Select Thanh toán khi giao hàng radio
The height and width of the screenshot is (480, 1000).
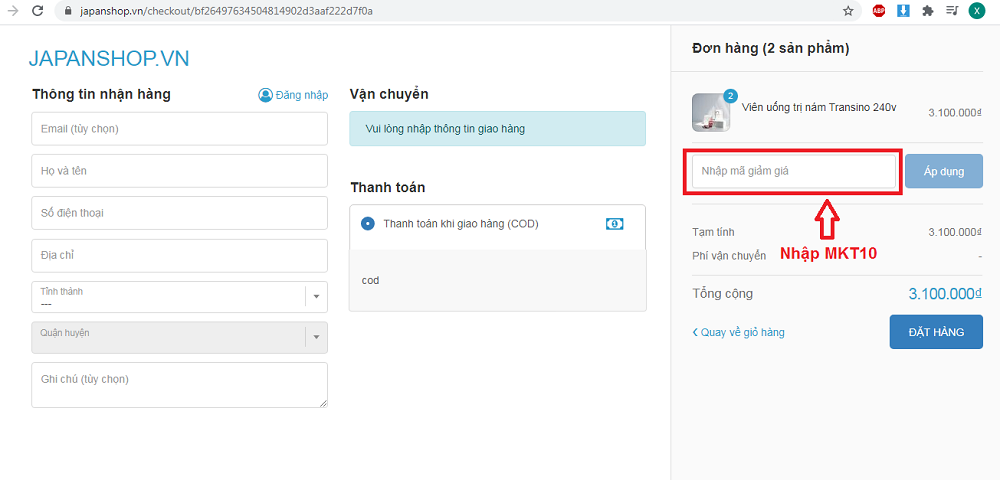point(367,224)
